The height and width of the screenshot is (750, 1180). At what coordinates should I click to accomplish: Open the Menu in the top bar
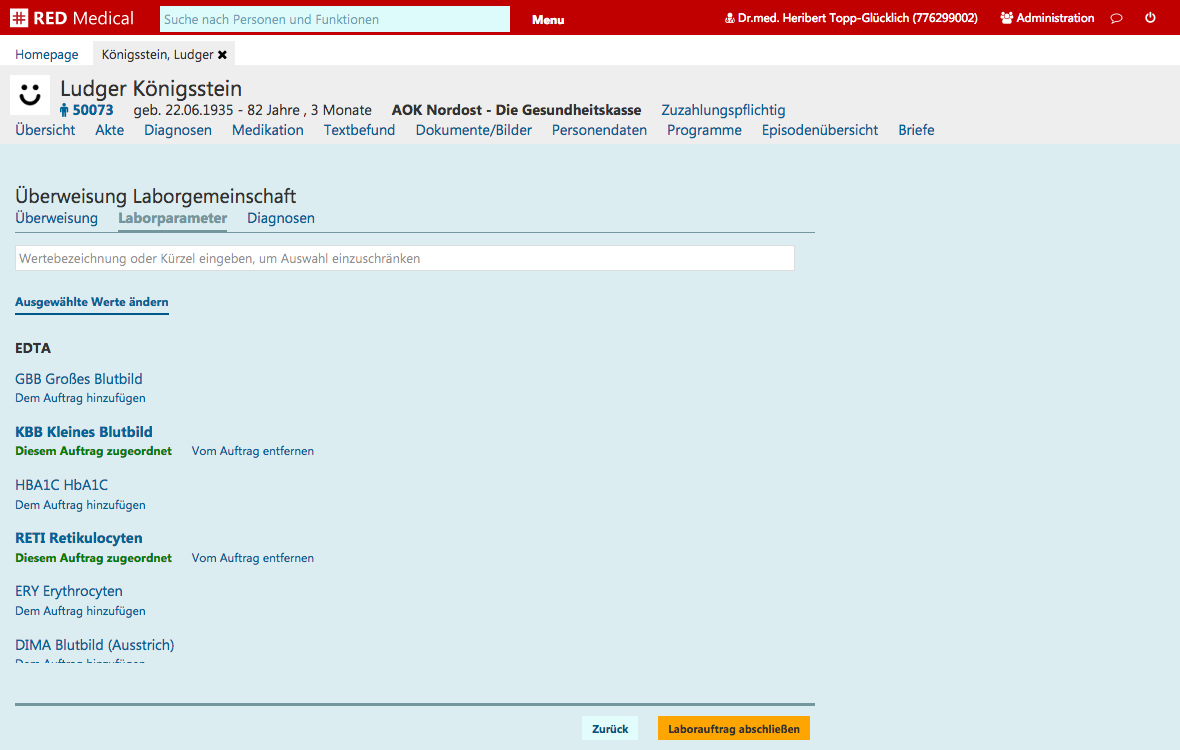click(548, 20)
